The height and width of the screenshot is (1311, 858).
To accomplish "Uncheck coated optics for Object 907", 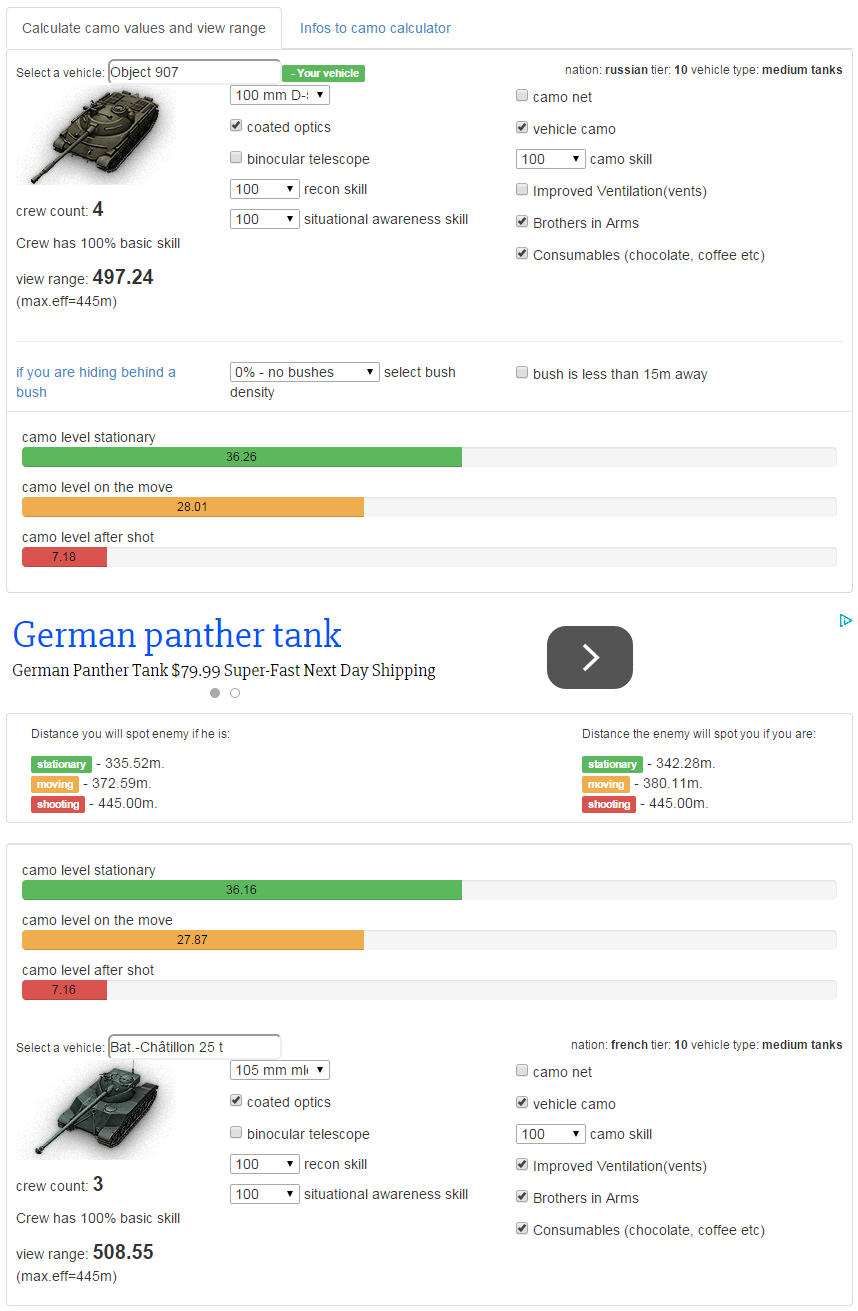I will [x=236, y=126].
